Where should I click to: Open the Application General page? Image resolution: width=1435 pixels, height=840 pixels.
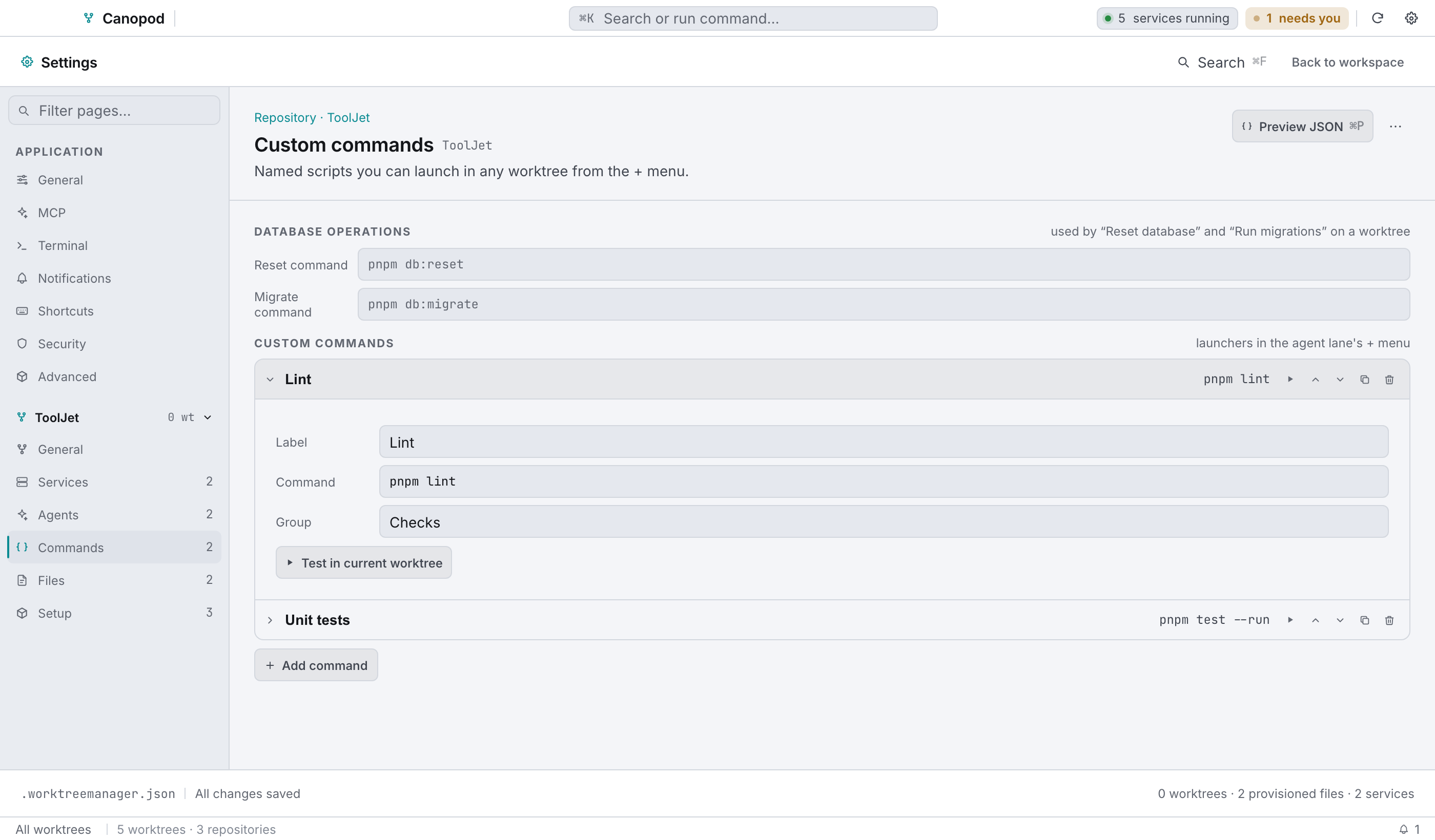[114, 180]
